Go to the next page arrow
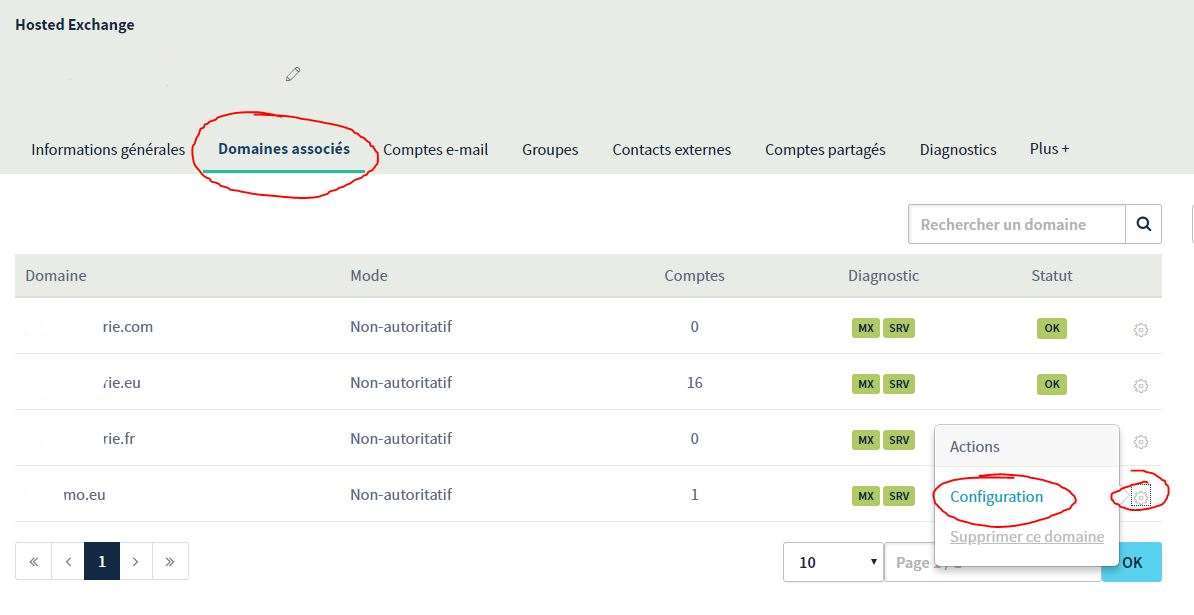The height and width of the screenshot is (615, 1194). point(135,562)
